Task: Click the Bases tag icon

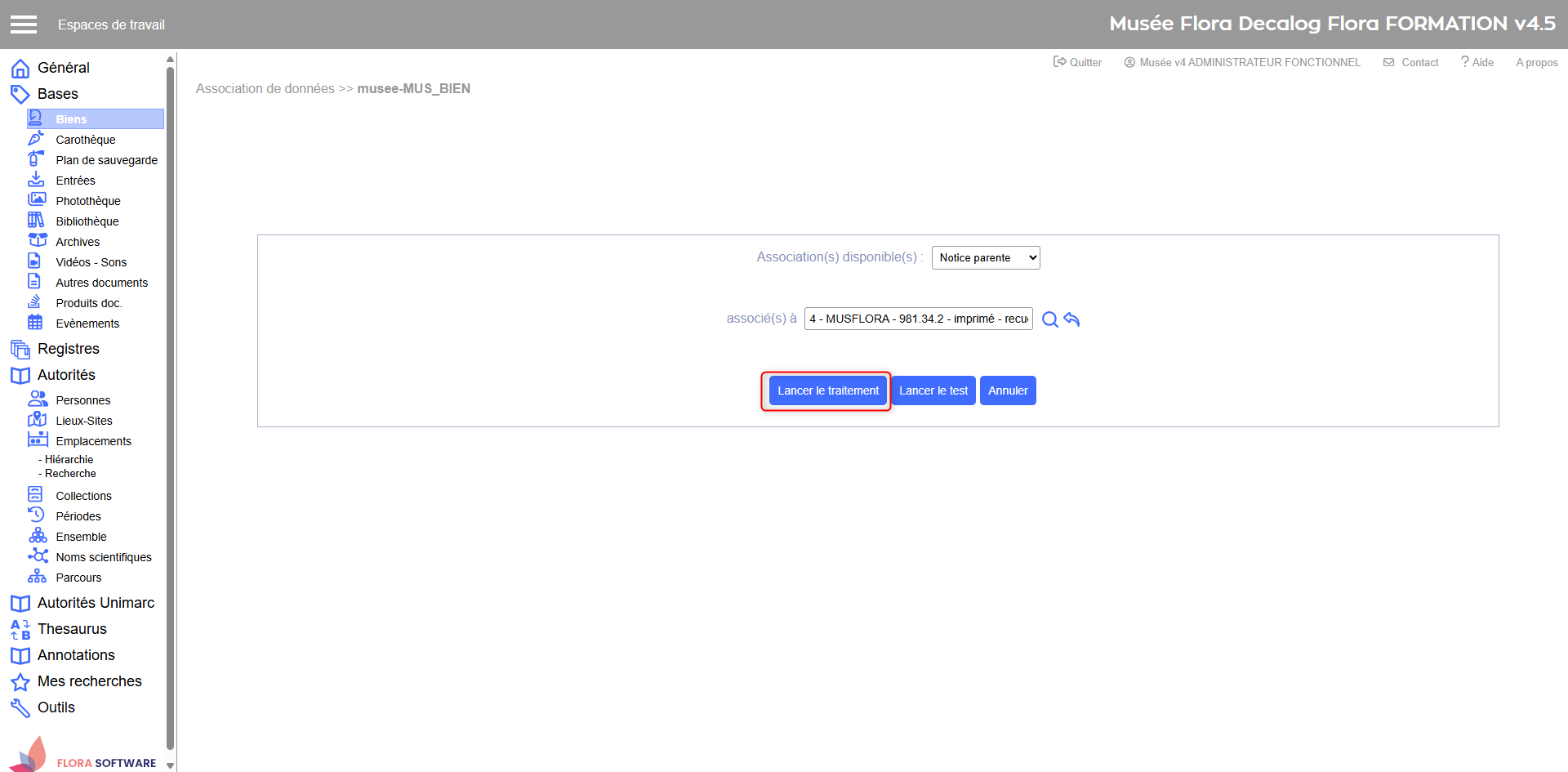Action: click(x=20, y=95)
